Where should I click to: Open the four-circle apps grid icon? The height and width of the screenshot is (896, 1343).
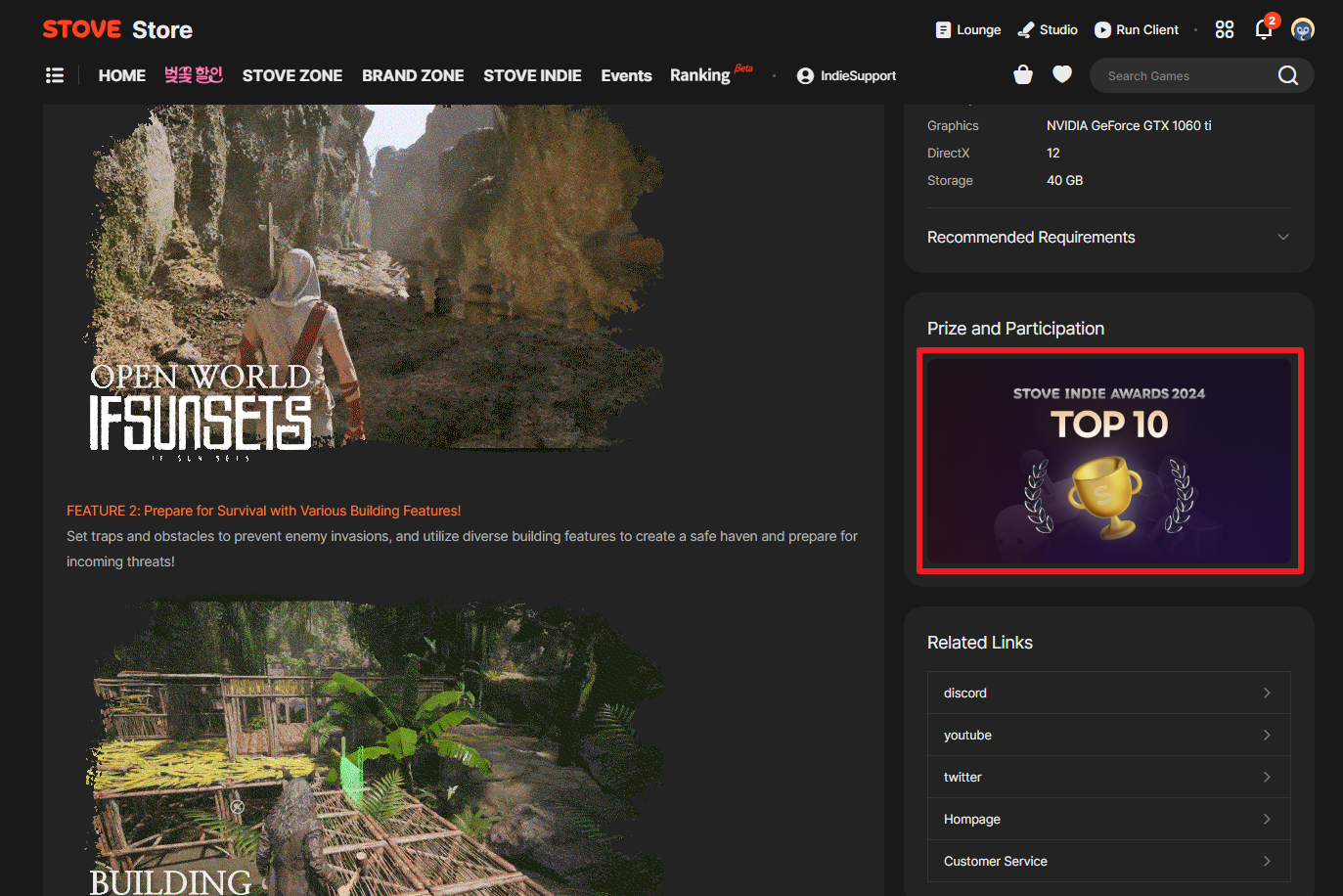click(x=1225, y=29)
